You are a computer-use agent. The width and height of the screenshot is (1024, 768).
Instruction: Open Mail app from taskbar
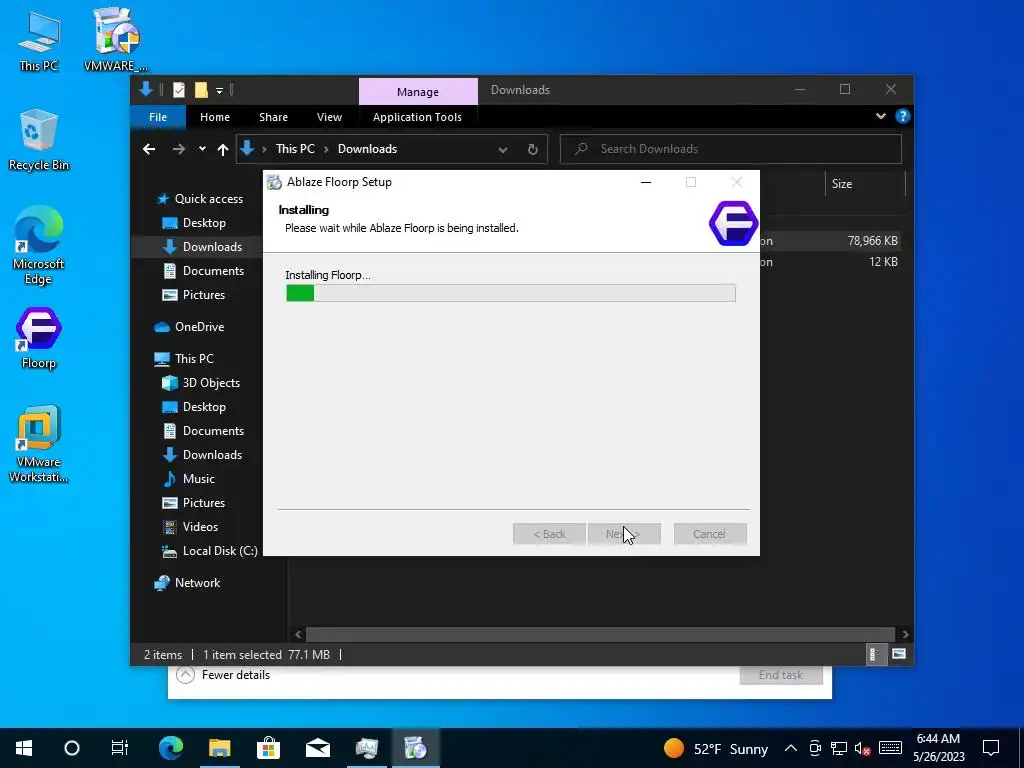(x=317, y=748)
